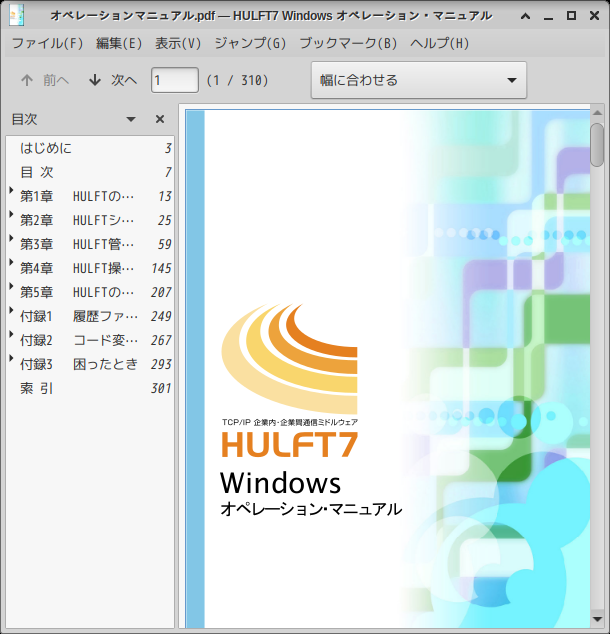This screenshot has height=634, width=610.
Task: Expand the 付録3 outline entry
Action: [x=12, y=358]
